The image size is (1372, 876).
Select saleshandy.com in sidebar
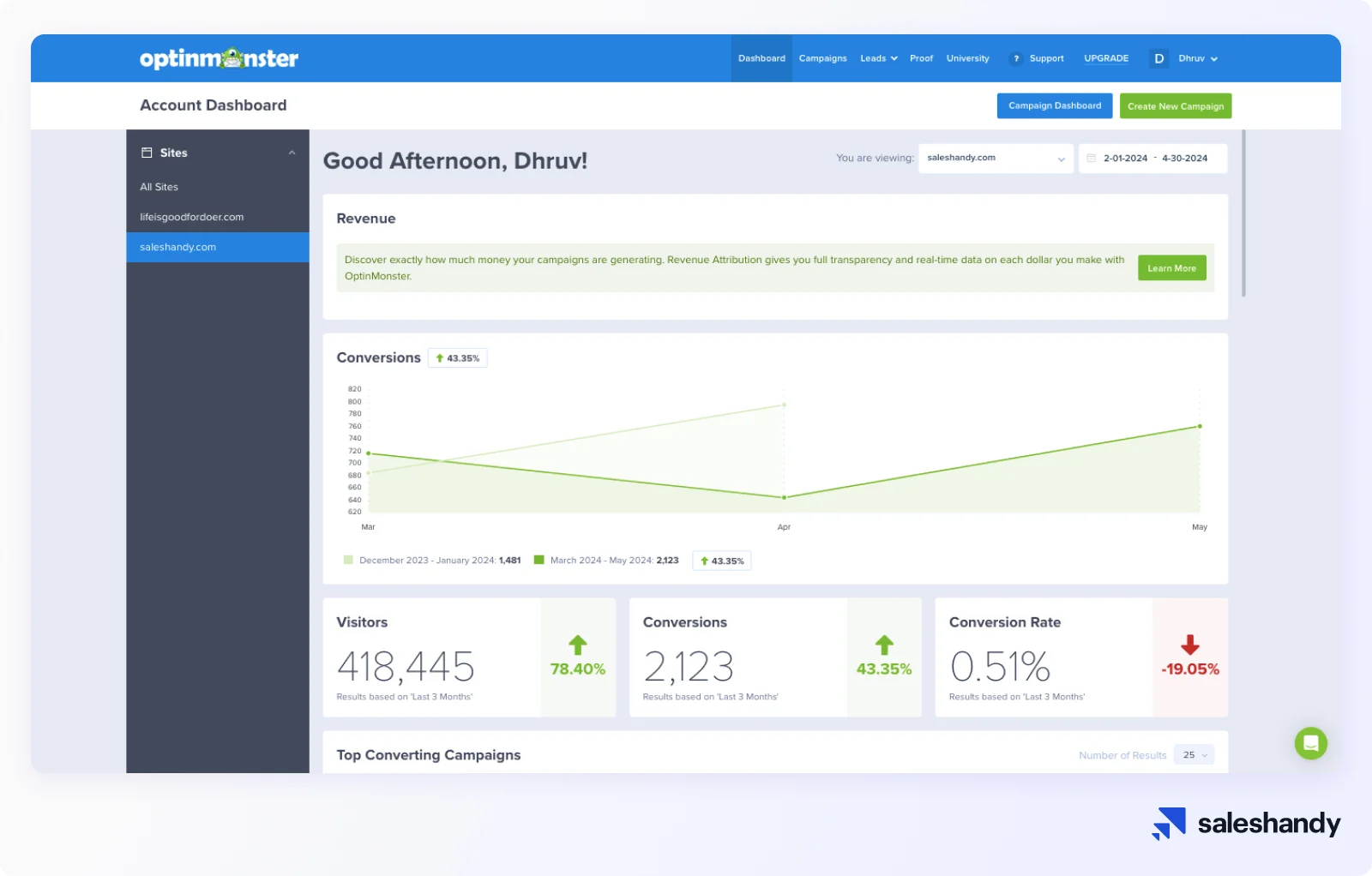(x=218, y=247)
